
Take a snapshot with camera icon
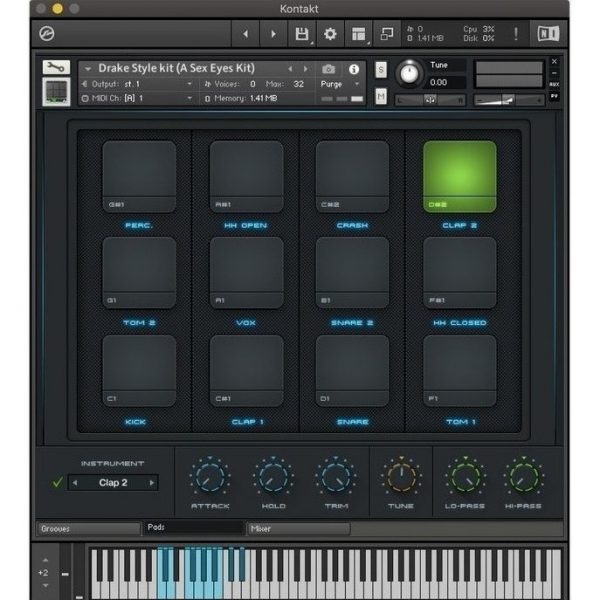(x=328, y=69)
